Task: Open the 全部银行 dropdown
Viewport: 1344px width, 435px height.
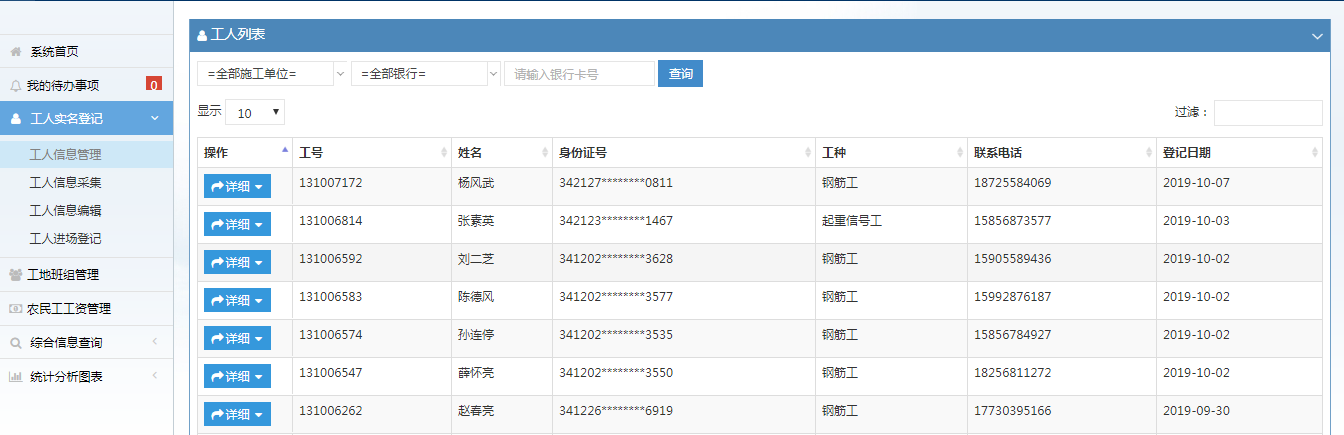Action: pyautogui.click(x=425, y=74)
